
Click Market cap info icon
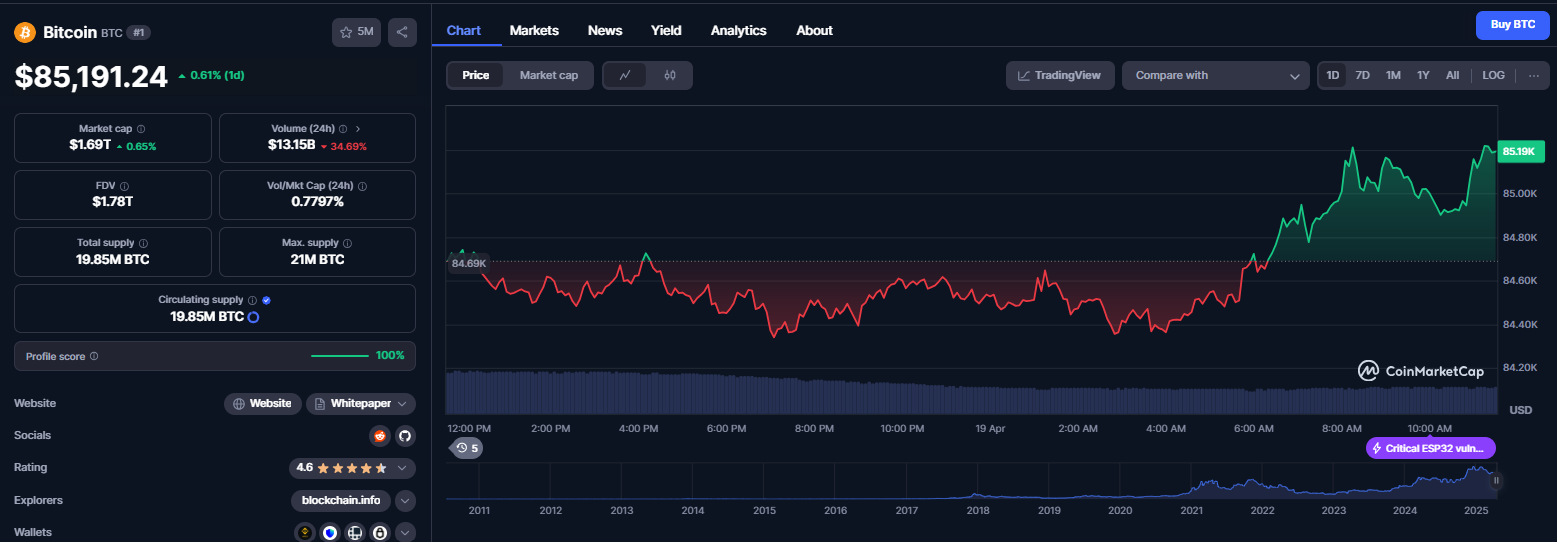point(141,129)
